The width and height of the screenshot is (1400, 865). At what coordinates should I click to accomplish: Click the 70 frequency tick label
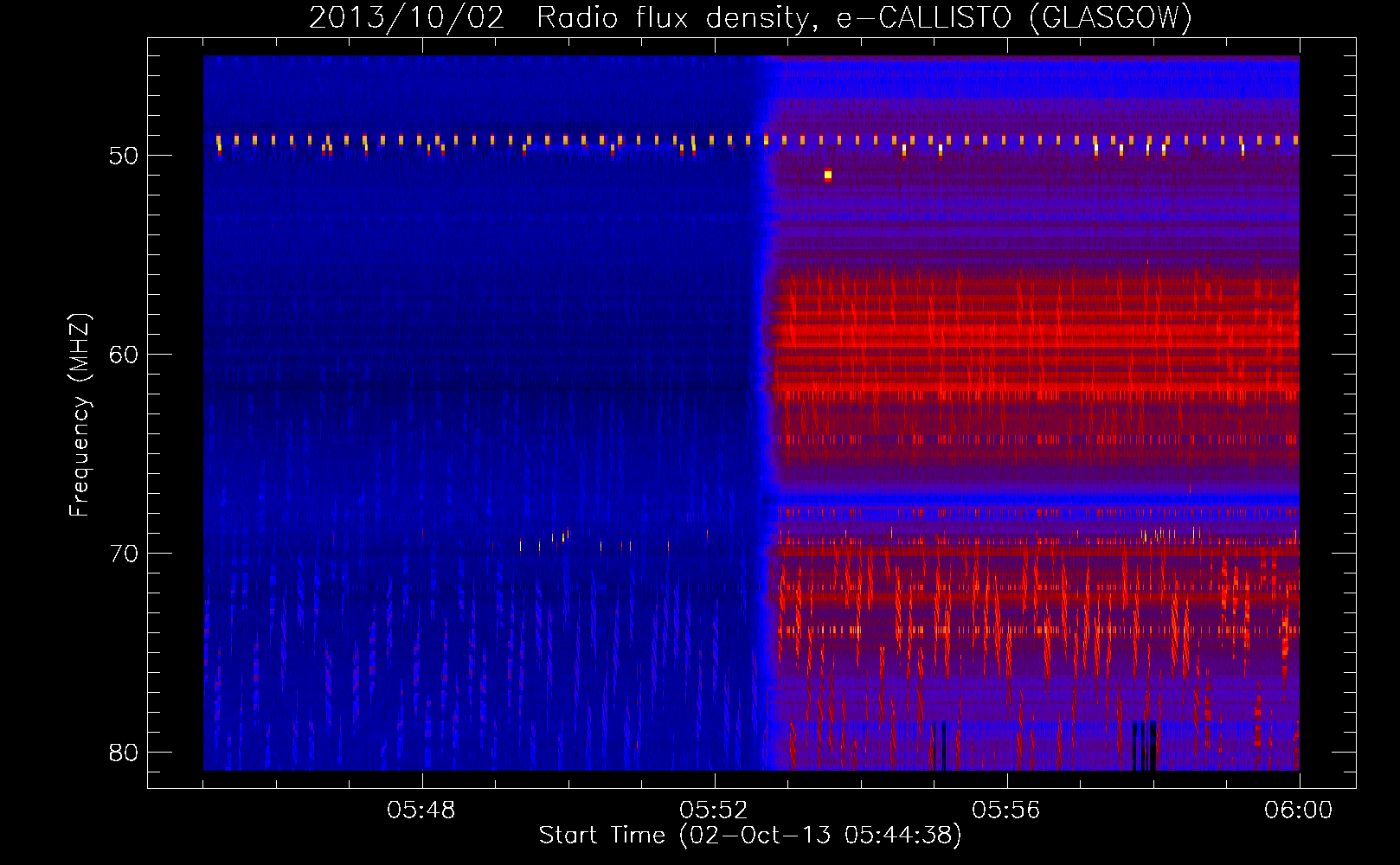124,554
